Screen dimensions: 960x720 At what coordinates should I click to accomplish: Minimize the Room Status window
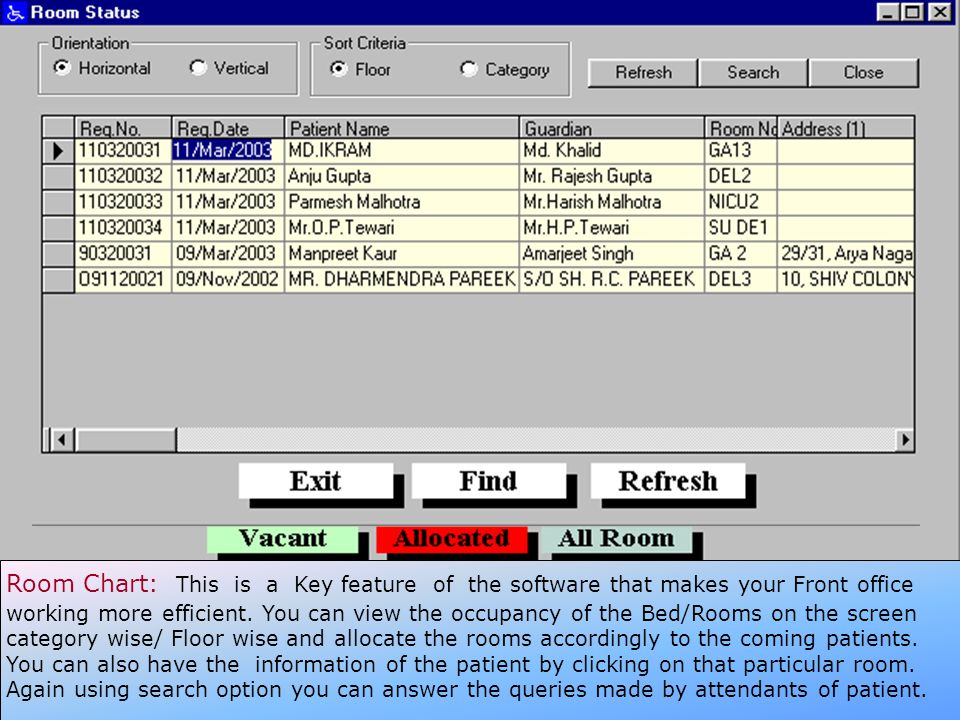tap(887, 12)
